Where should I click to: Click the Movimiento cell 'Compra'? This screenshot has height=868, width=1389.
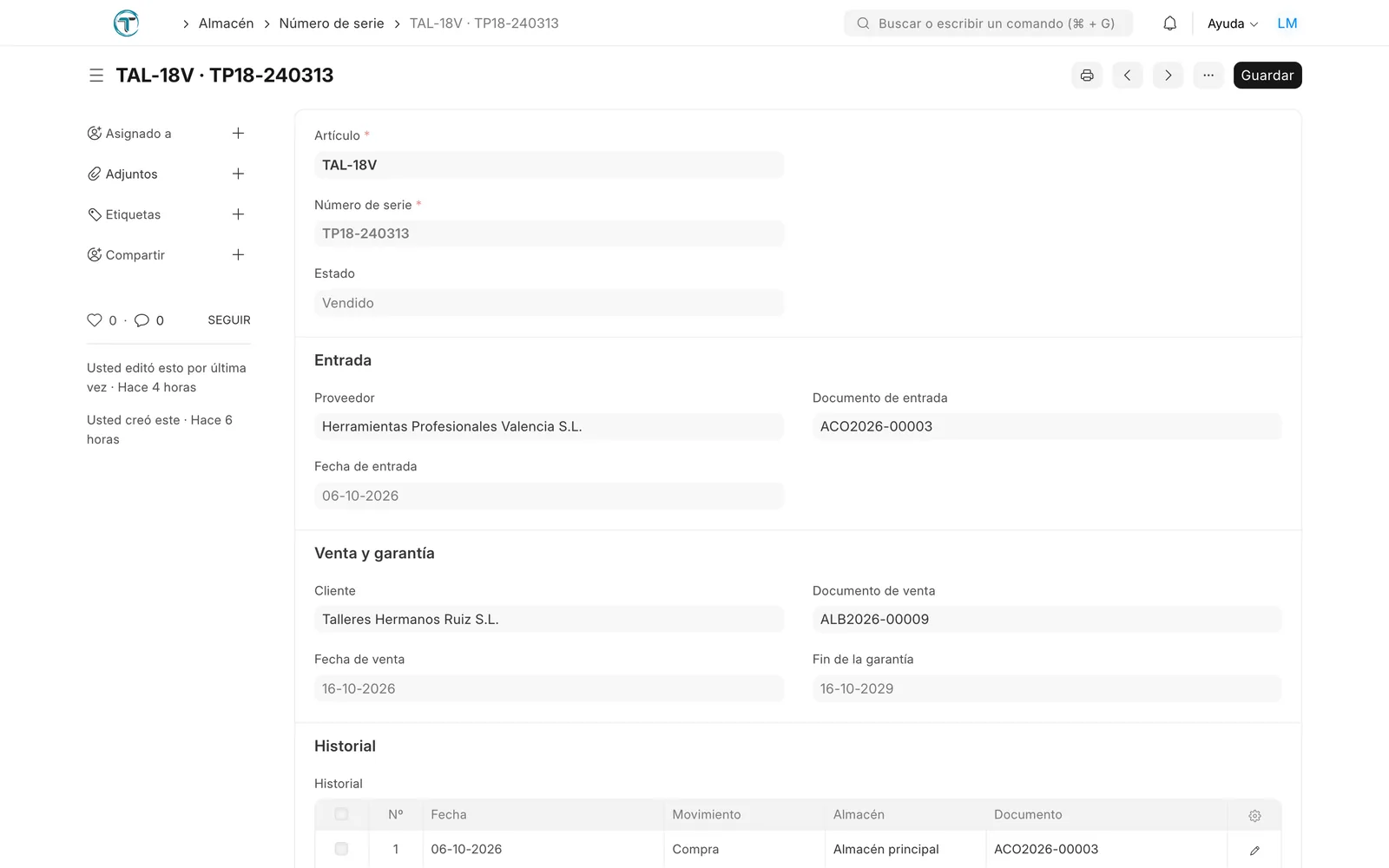[745, 849]
